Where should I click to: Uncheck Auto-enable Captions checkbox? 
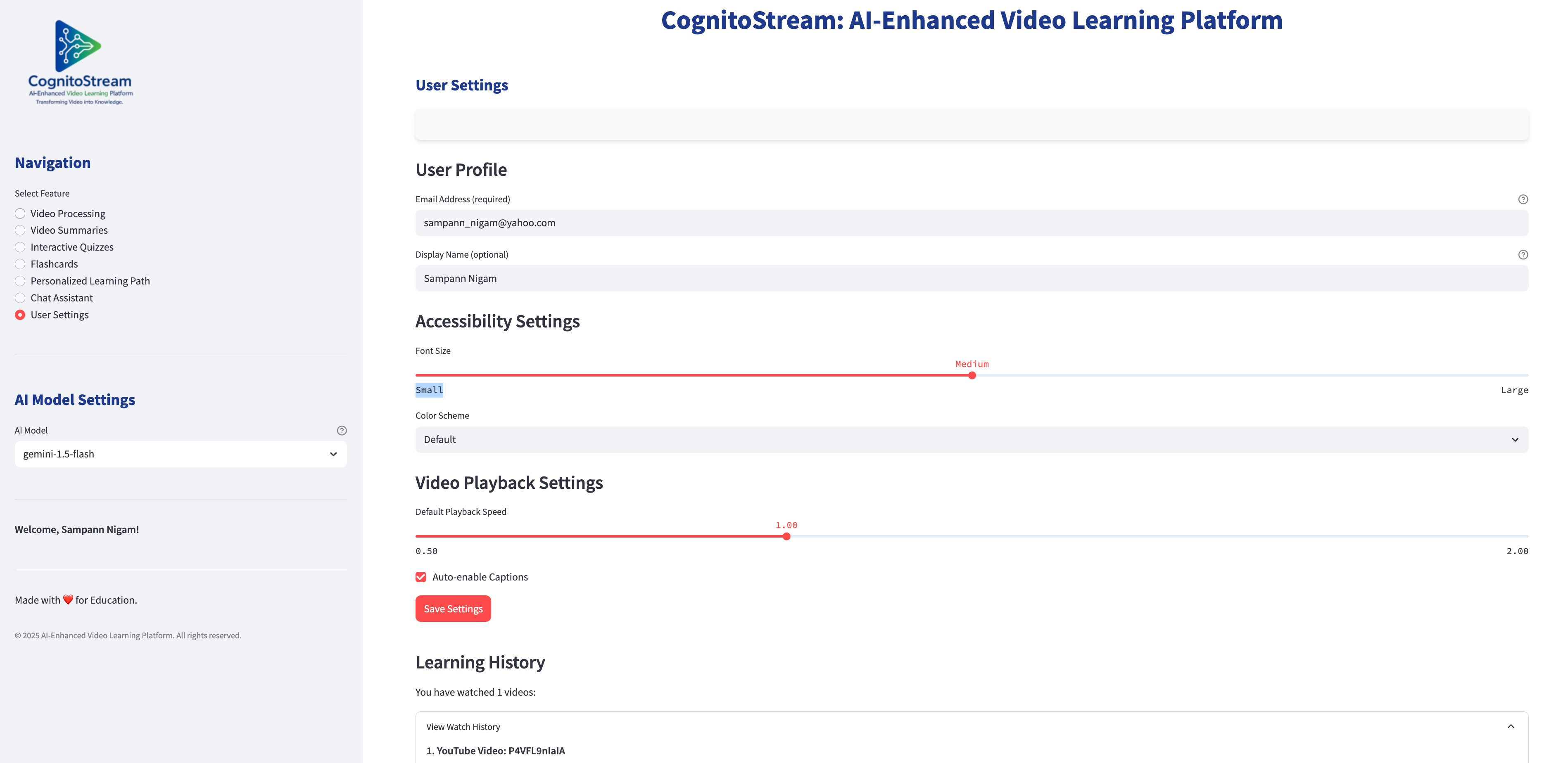tap(421, 578)
